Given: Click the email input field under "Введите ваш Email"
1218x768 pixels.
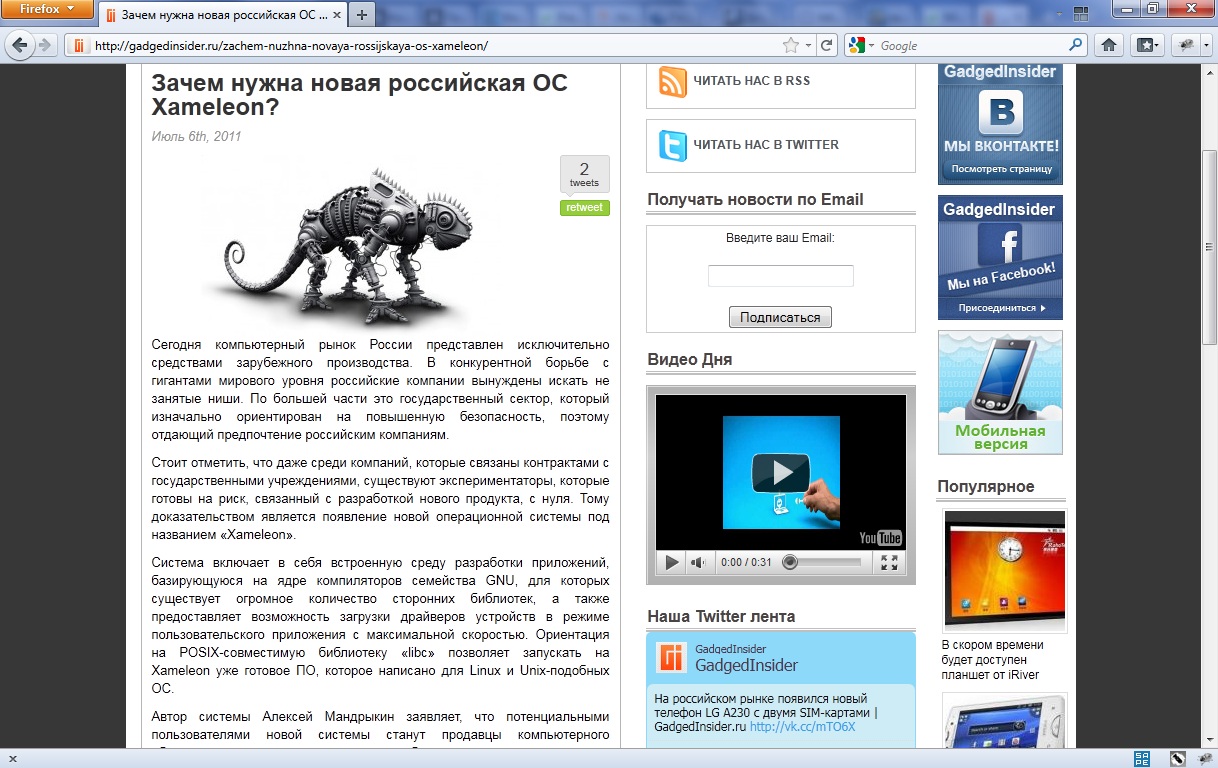Looking at the screenshot, I should click(x=780, y=276).
